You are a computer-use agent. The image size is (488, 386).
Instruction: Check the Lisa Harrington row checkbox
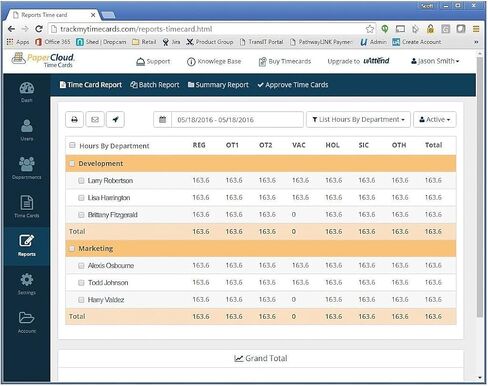(x=81, y=198)
